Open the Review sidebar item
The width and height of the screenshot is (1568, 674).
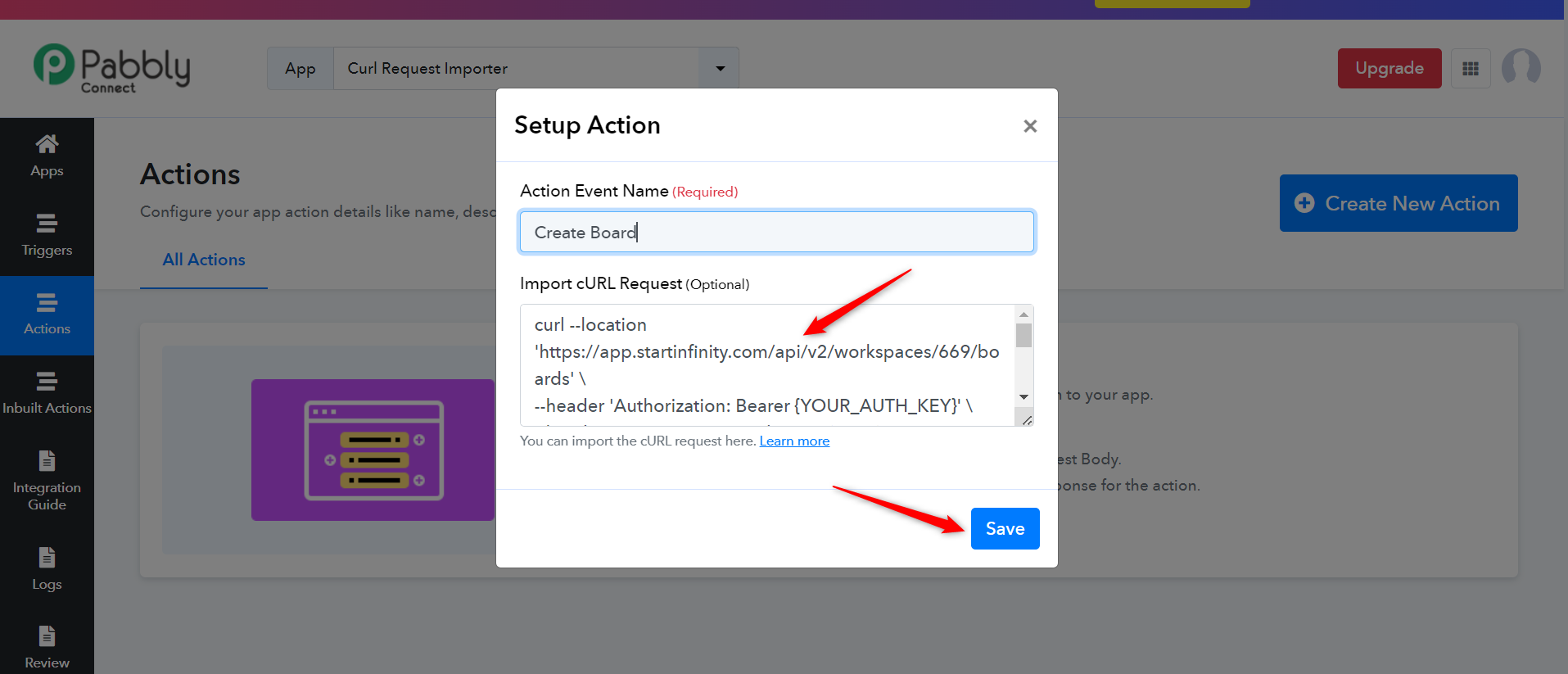pyautogui.click(x=47, y=647)
